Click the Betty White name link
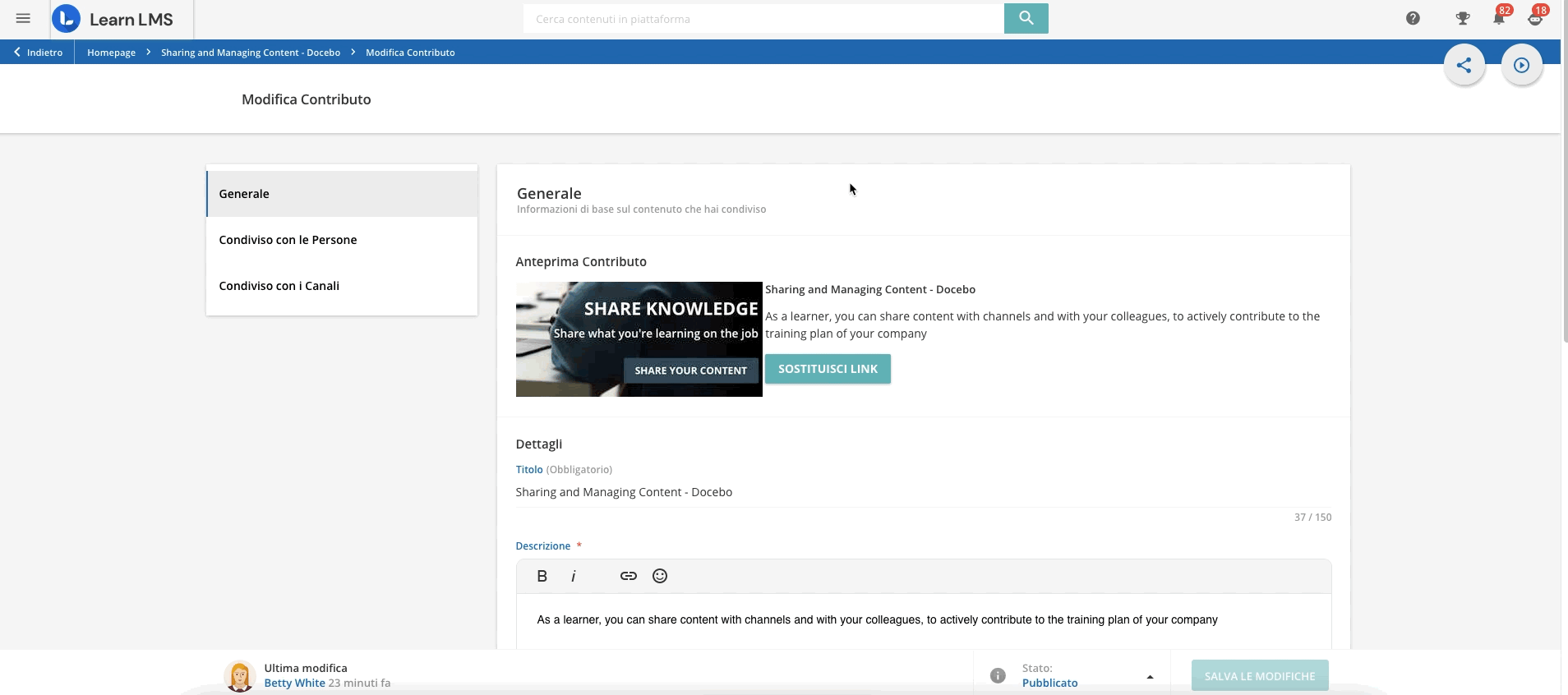 (294, 683)
